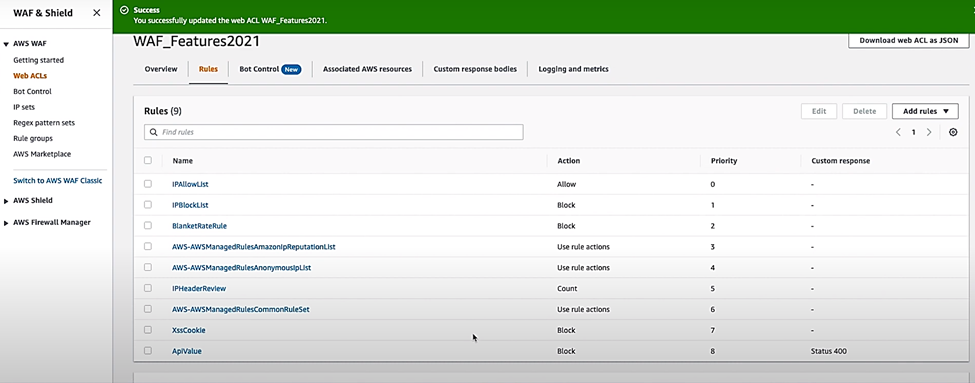Go to the next rules page arrow

click(929, 132)
